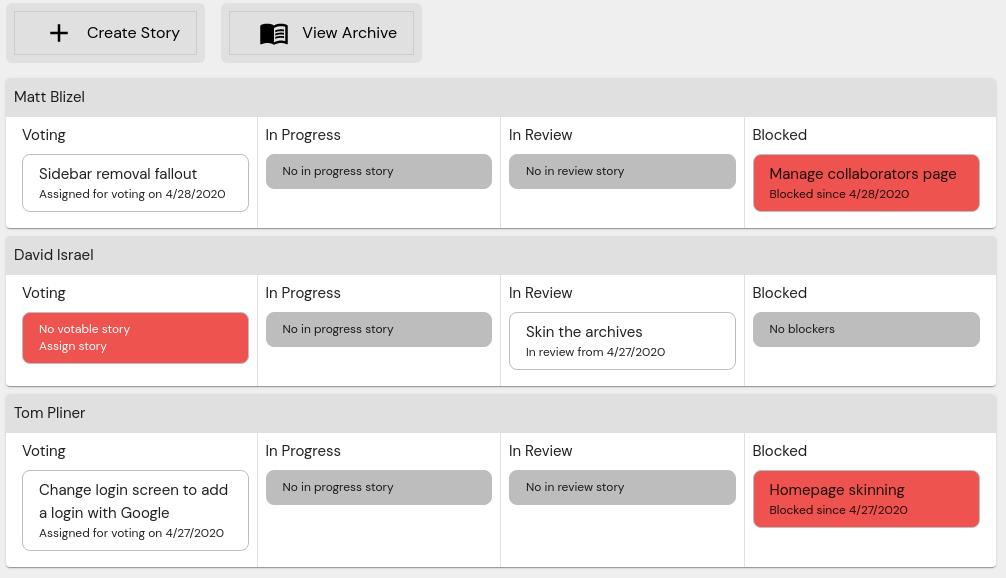
Task: Open Change login screen Google story
Action: [x=135, y=511]
